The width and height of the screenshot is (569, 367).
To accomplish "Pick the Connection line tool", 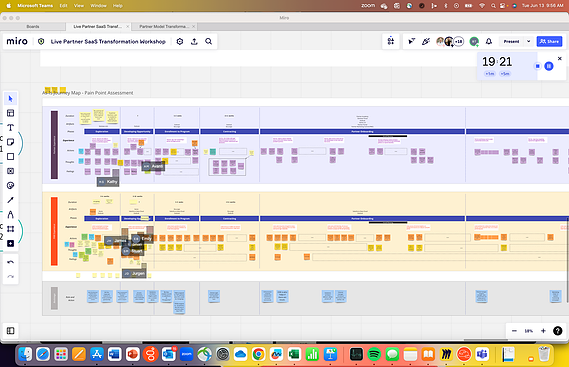I will [11, 200].
